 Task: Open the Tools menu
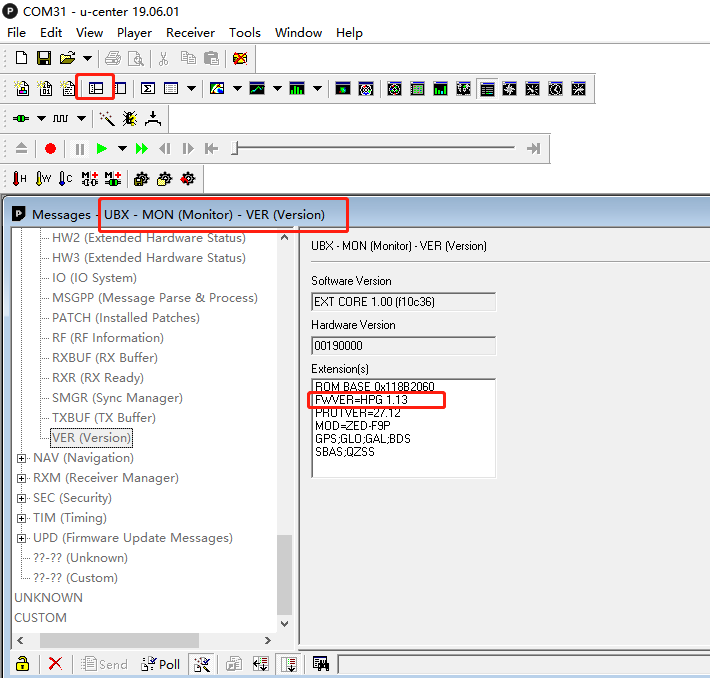pos(245,33)
